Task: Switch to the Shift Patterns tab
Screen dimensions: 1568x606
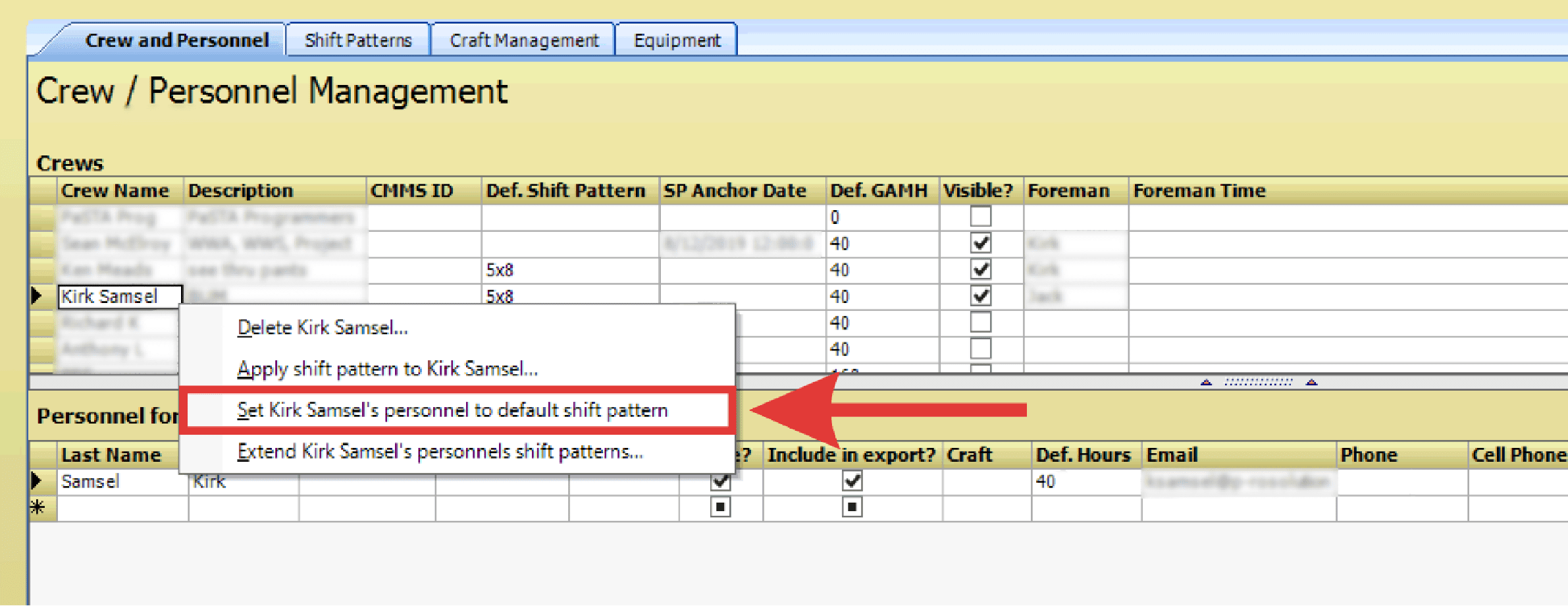Action: coord(358,41)
